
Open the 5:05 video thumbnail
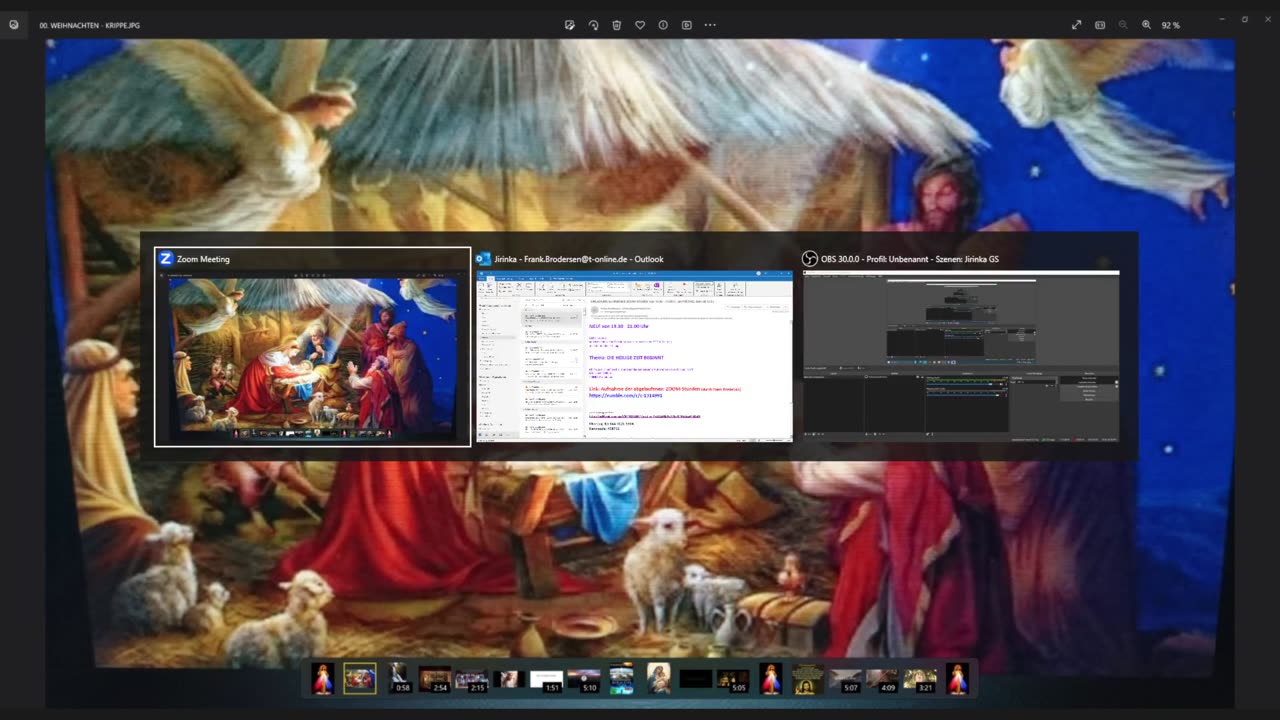click(733, 680)
